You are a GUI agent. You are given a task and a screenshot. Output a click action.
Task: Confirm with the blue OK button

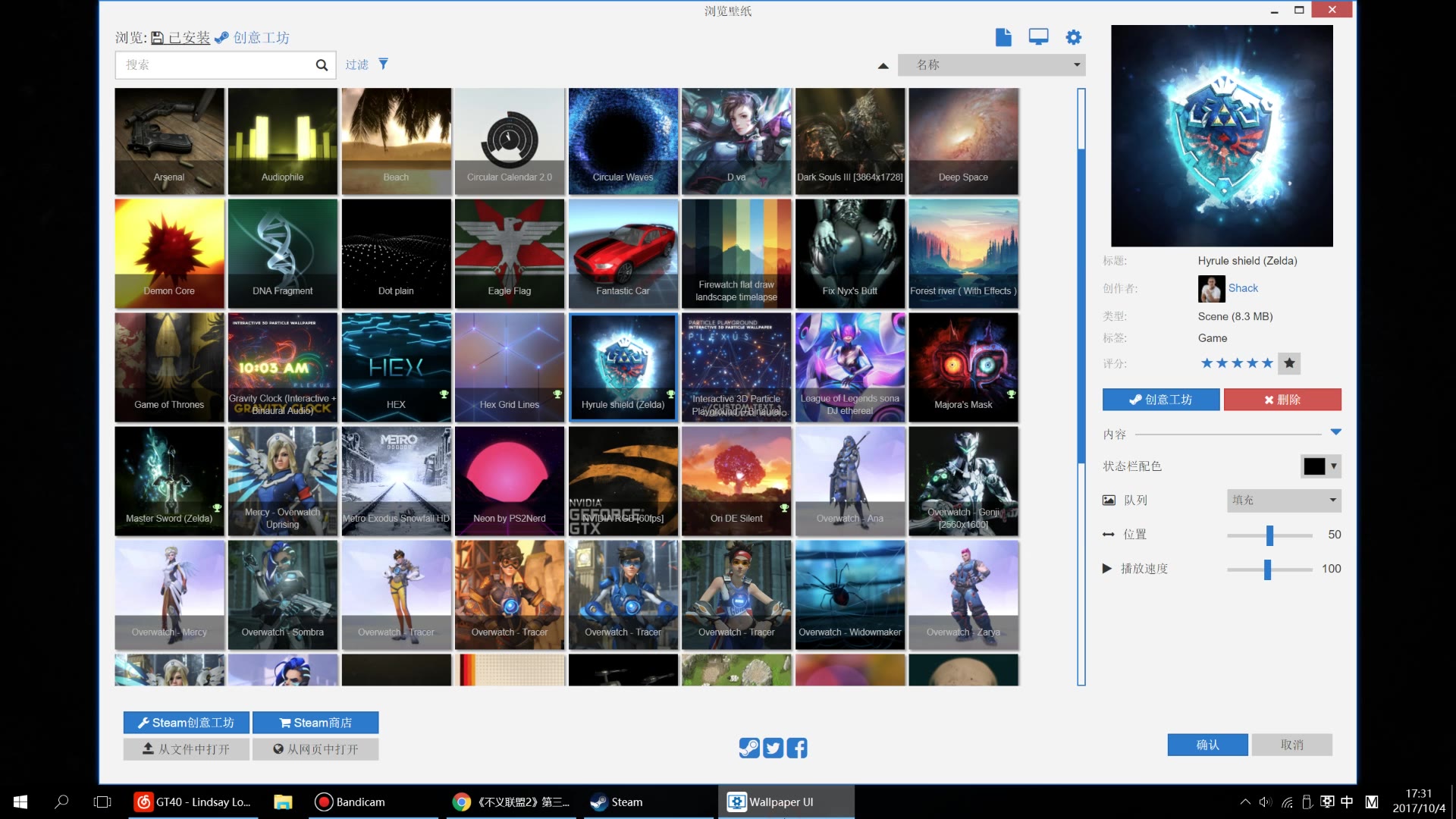(1207, 745)
